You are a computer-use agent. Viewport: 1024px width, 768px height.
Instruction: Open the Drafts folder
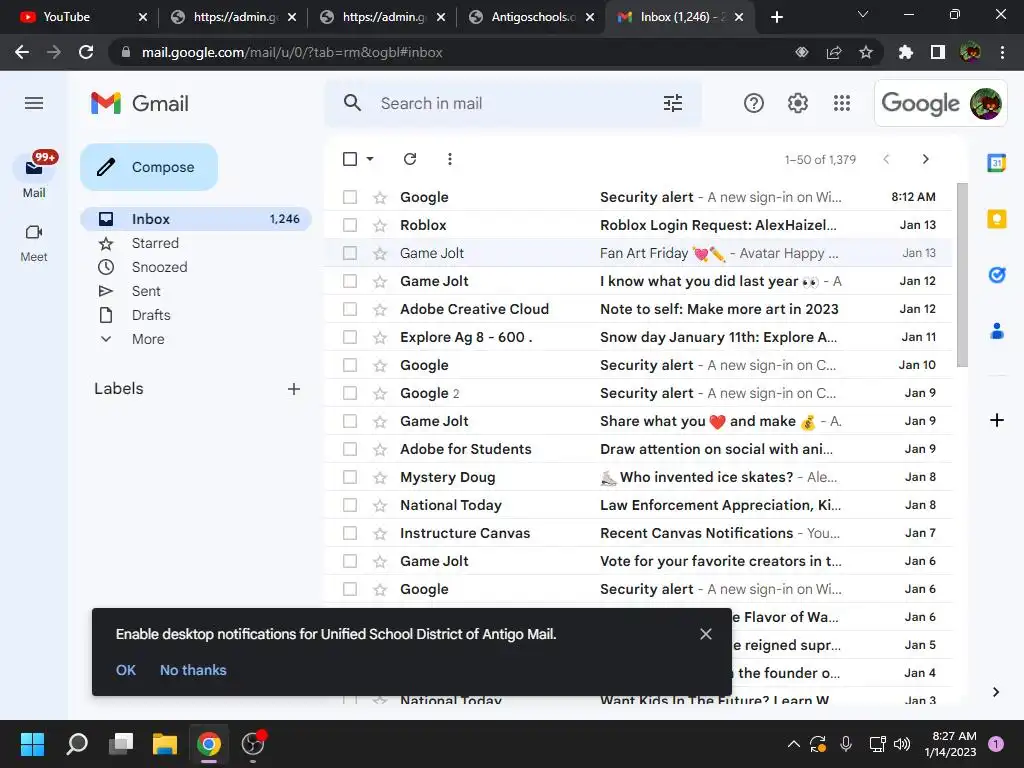click(151, 315)
